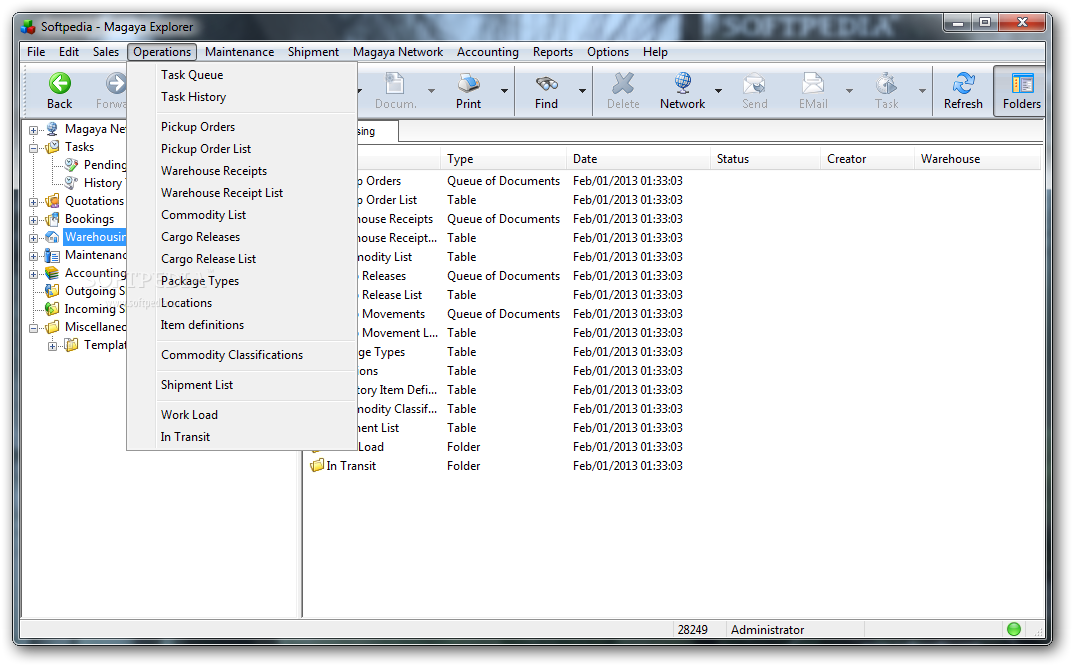Click the Bookings tree icon
The width and height of the screenshot is (1073, 666).
(52, 219)
